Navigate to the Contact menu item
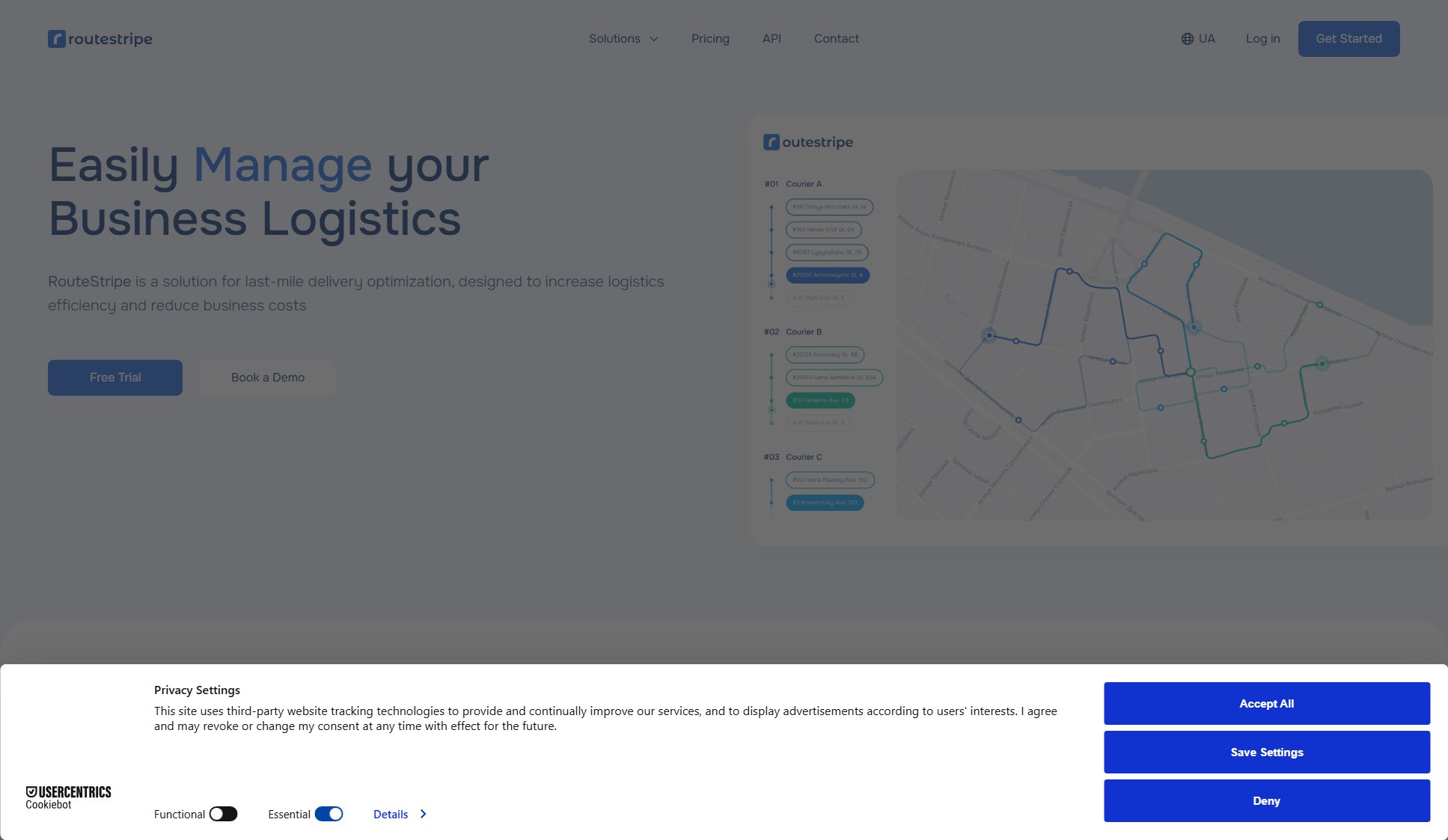Image resolution: width=1448 pixels, height=840 pixels. pos(836,38)
